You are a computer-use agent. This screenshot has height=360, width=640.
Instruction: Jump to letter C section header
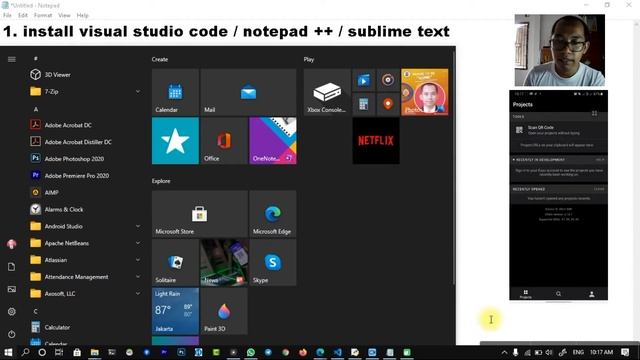(36, 311)
